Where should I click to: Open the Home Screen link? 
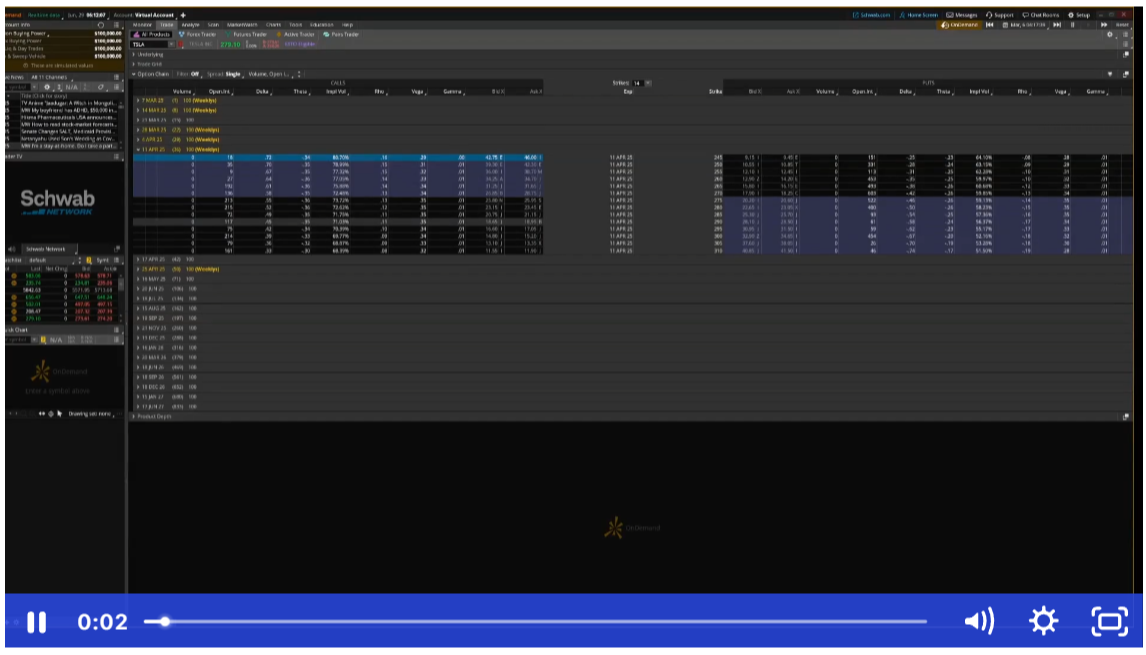(x=918, y=15)
